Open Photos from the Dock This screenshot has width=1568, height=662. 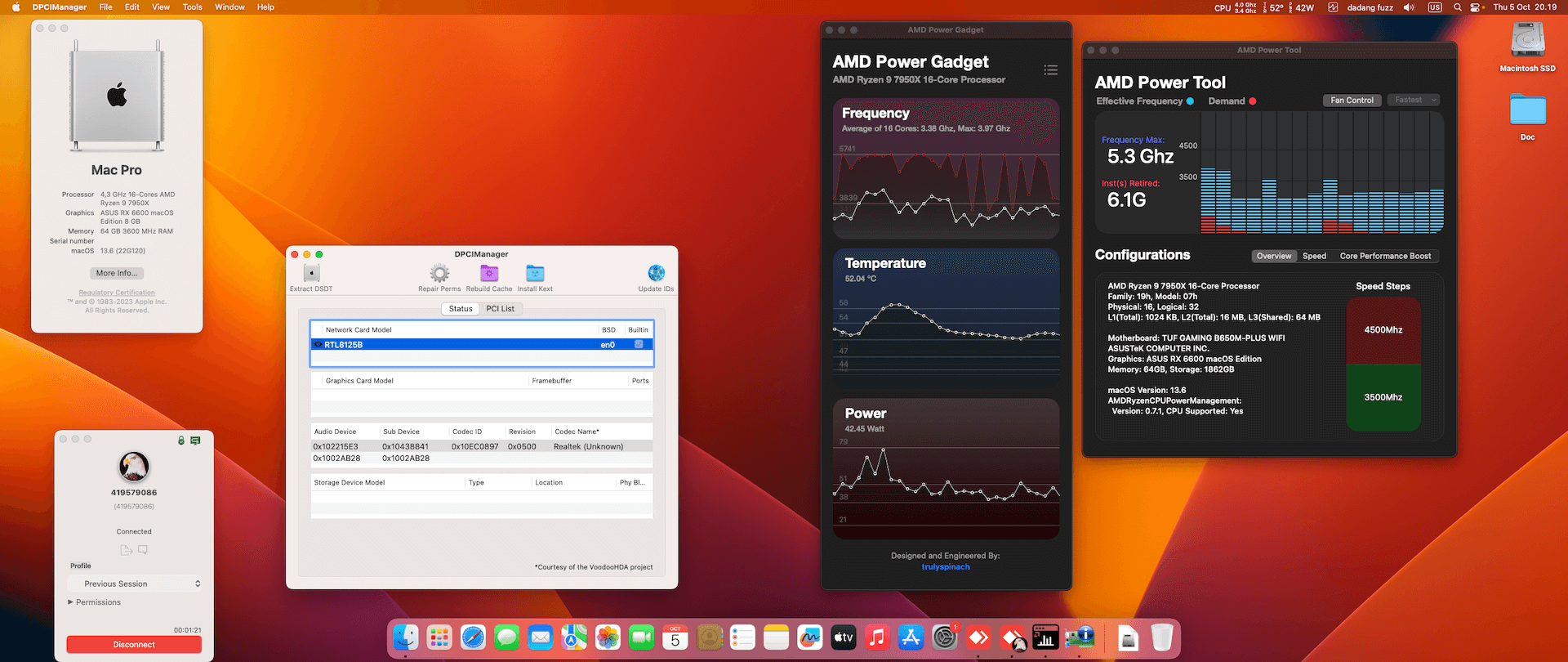[608, 637]
